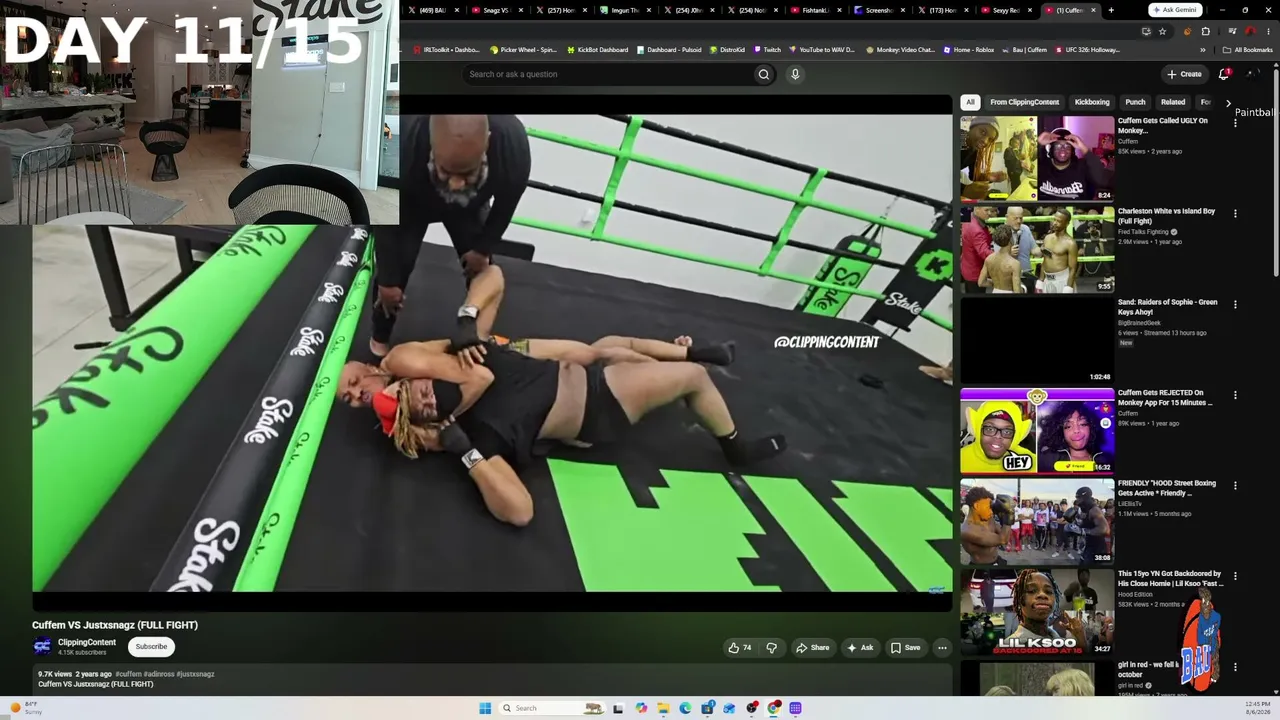Dislike the video with thumbs down
This screenshot has width=1280, height=720.
click(771, 648)
